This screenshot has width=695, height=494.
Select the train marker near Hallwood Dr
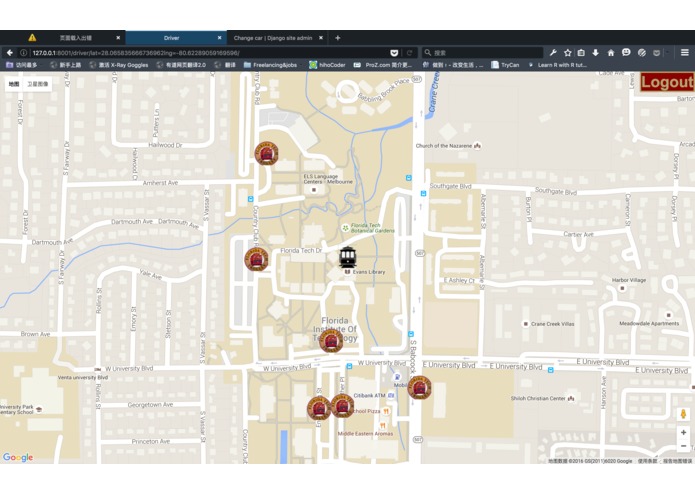(266, 153)
